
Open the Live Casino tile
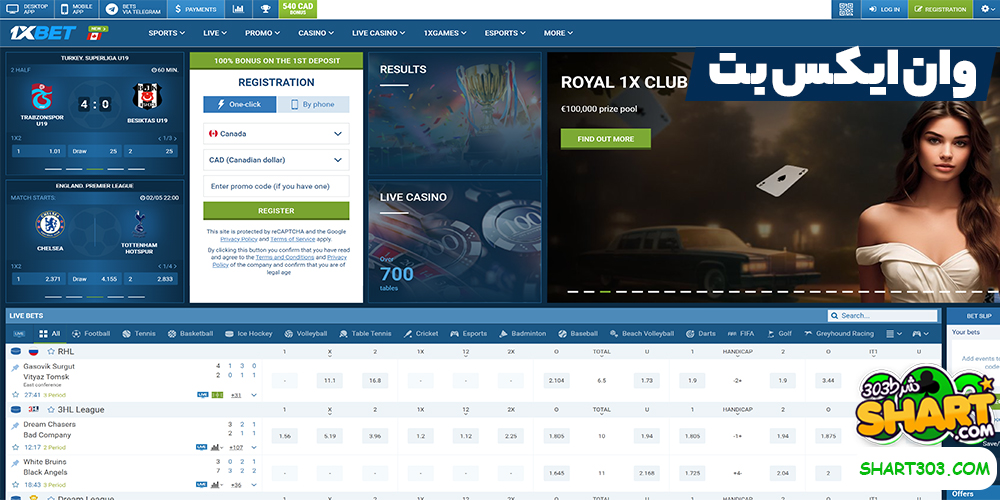coord(455,241)
